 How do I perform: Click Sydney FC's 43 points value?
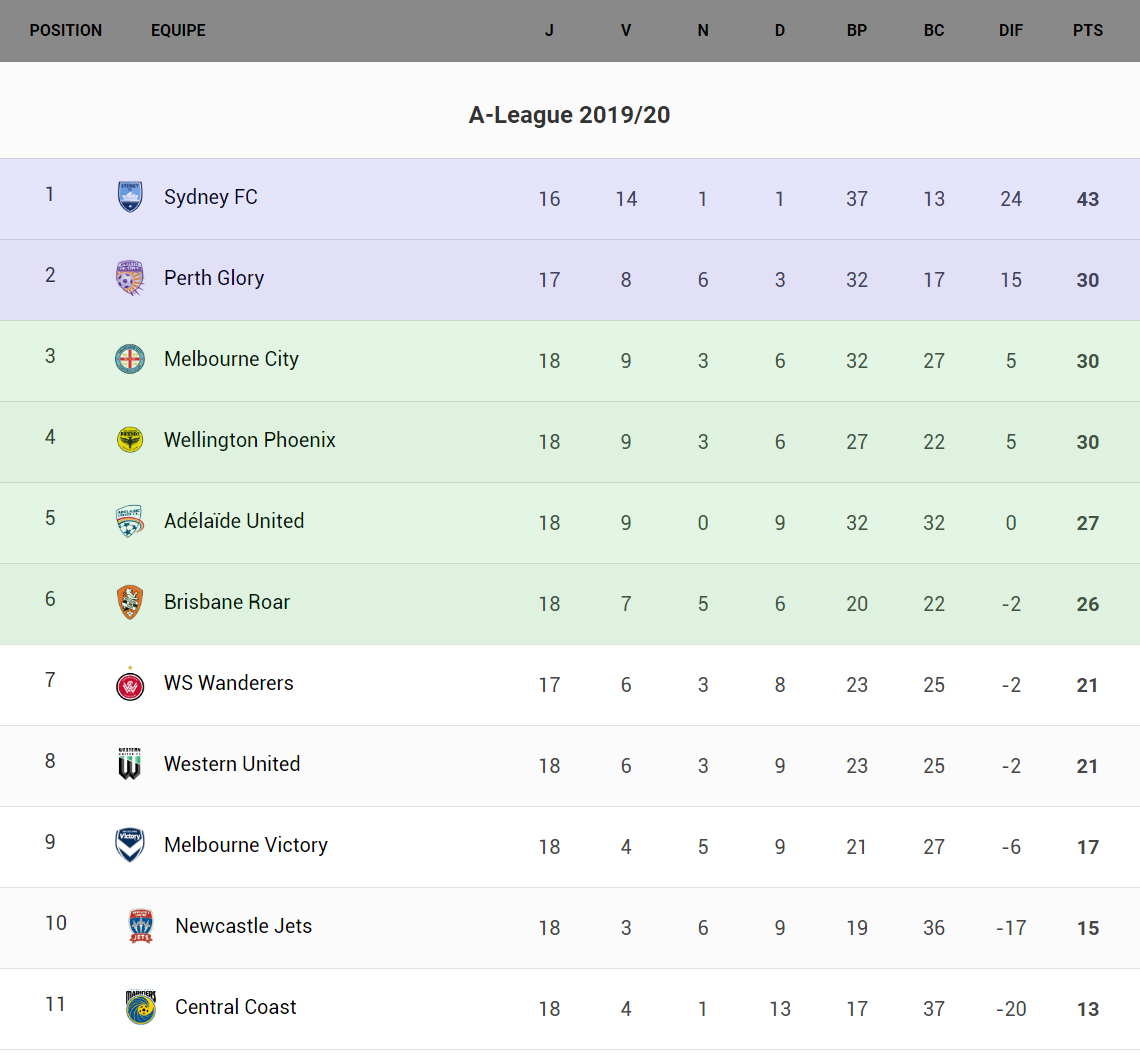[x=1088, y=199]
